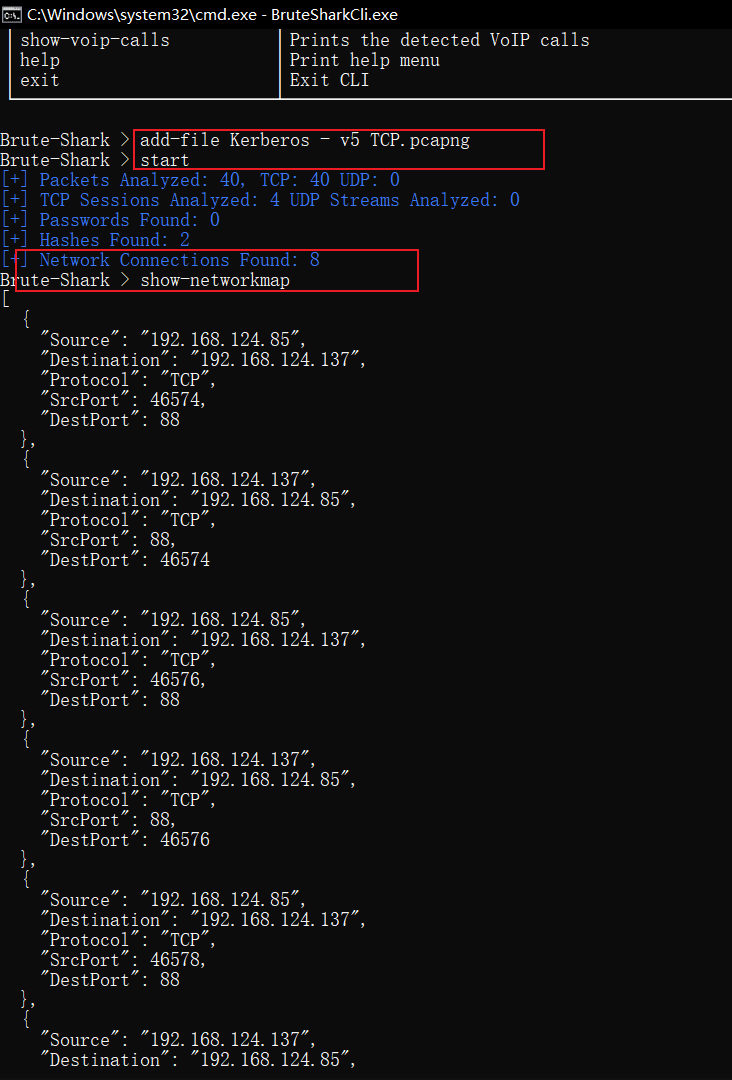Click the 'Passwords Found: 0' line
732x1080 pixels.
110,220
